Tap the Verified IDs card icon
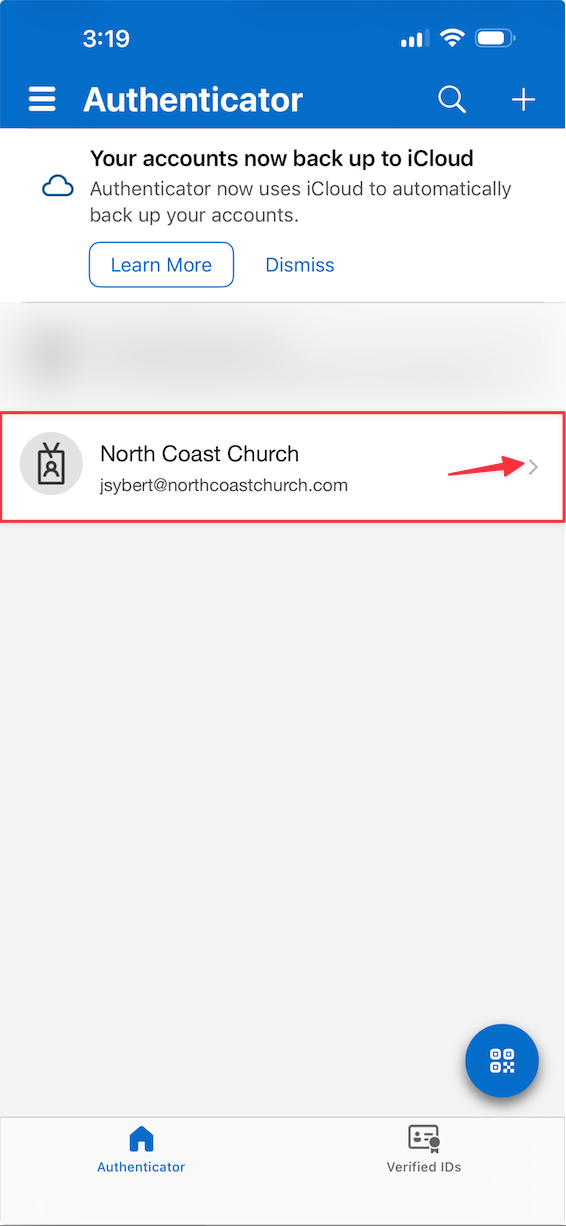The height and width of the screenshot is (1226, 566). (424, 1138)
